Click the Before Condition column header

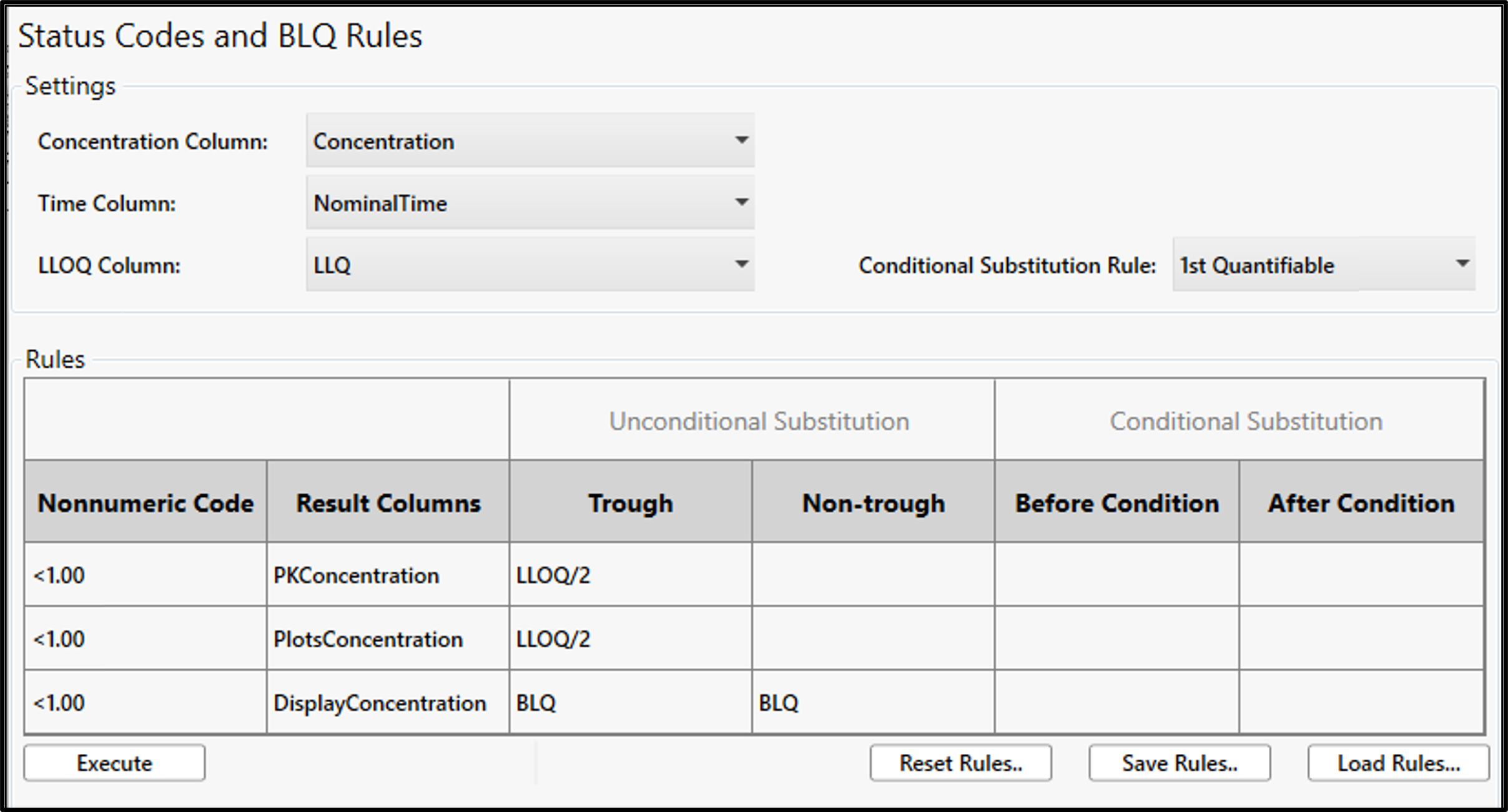[1117, 502]
